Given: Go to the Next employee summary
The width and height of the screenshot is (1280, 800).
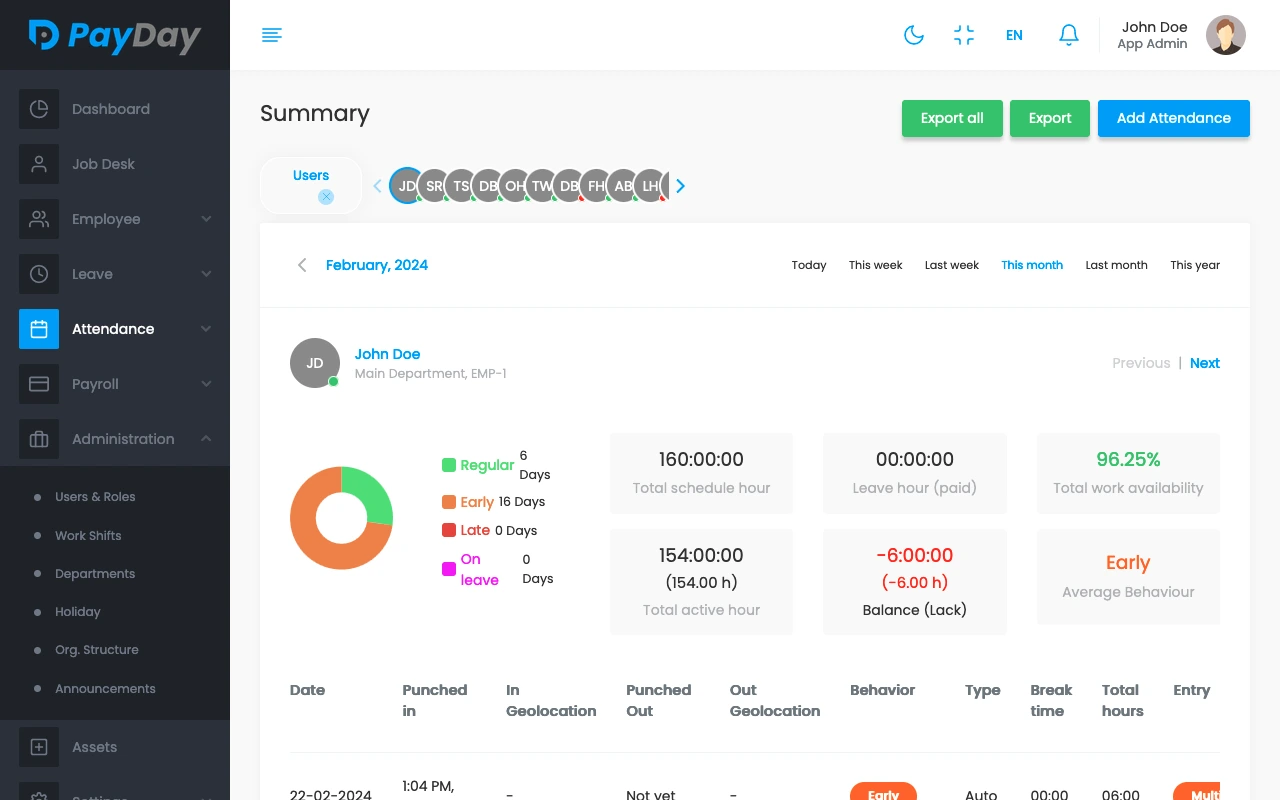Looking at the screenshot, I should [x=1204, y=363].
